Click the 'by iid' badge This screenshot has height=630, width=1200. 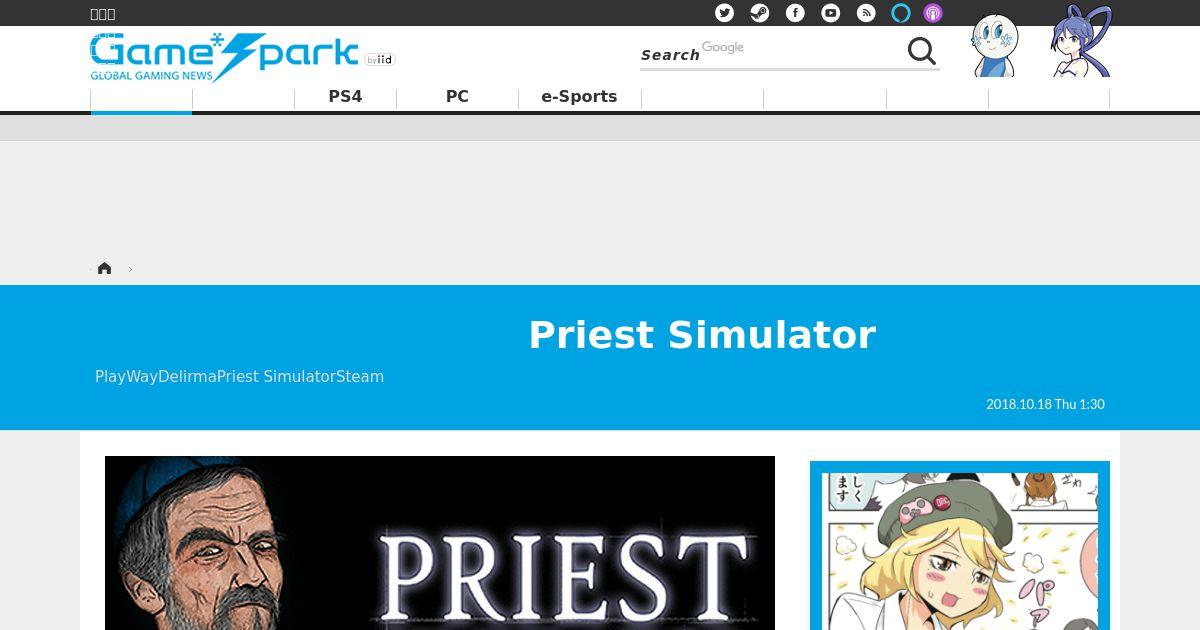(380, 60)
